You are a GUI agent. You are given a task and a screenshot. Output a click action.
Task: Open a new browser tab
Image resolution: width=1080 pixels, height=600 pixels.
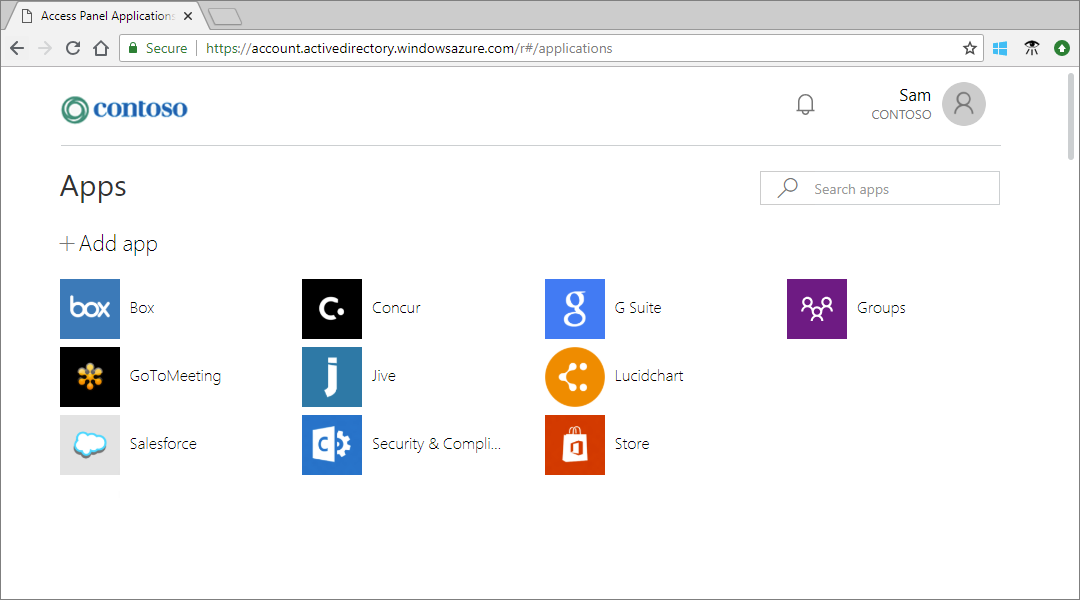click(225, 17)
